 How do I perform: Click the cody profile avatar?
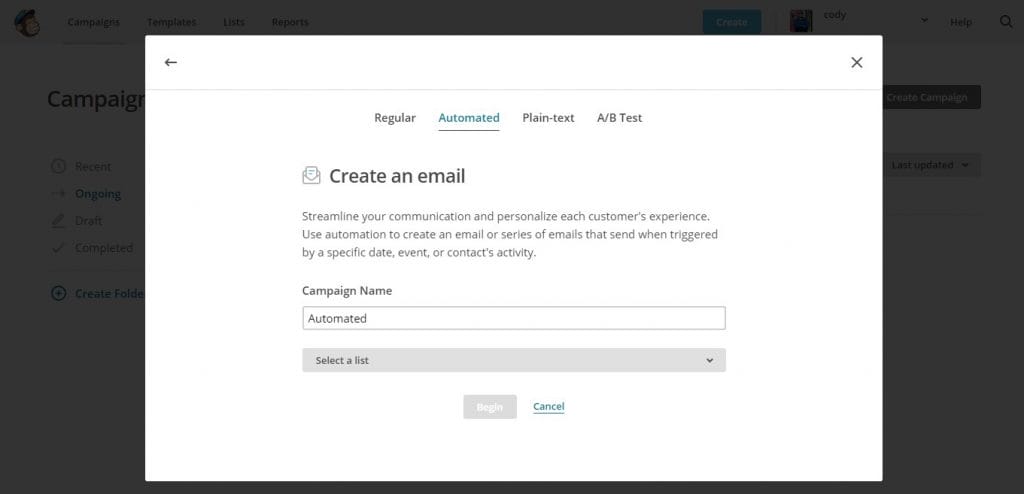pos(801,22)
